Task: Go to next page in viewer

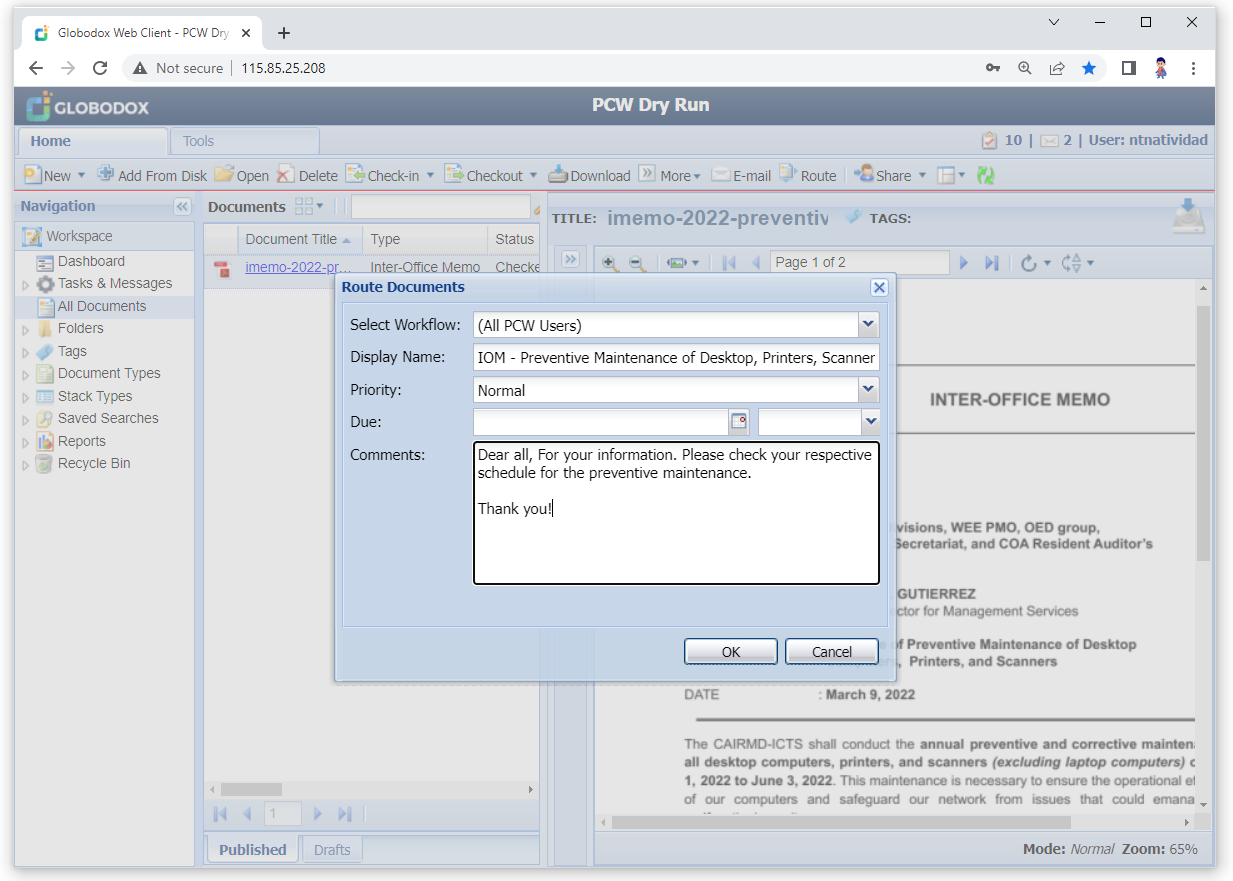Action: (964, 263)
